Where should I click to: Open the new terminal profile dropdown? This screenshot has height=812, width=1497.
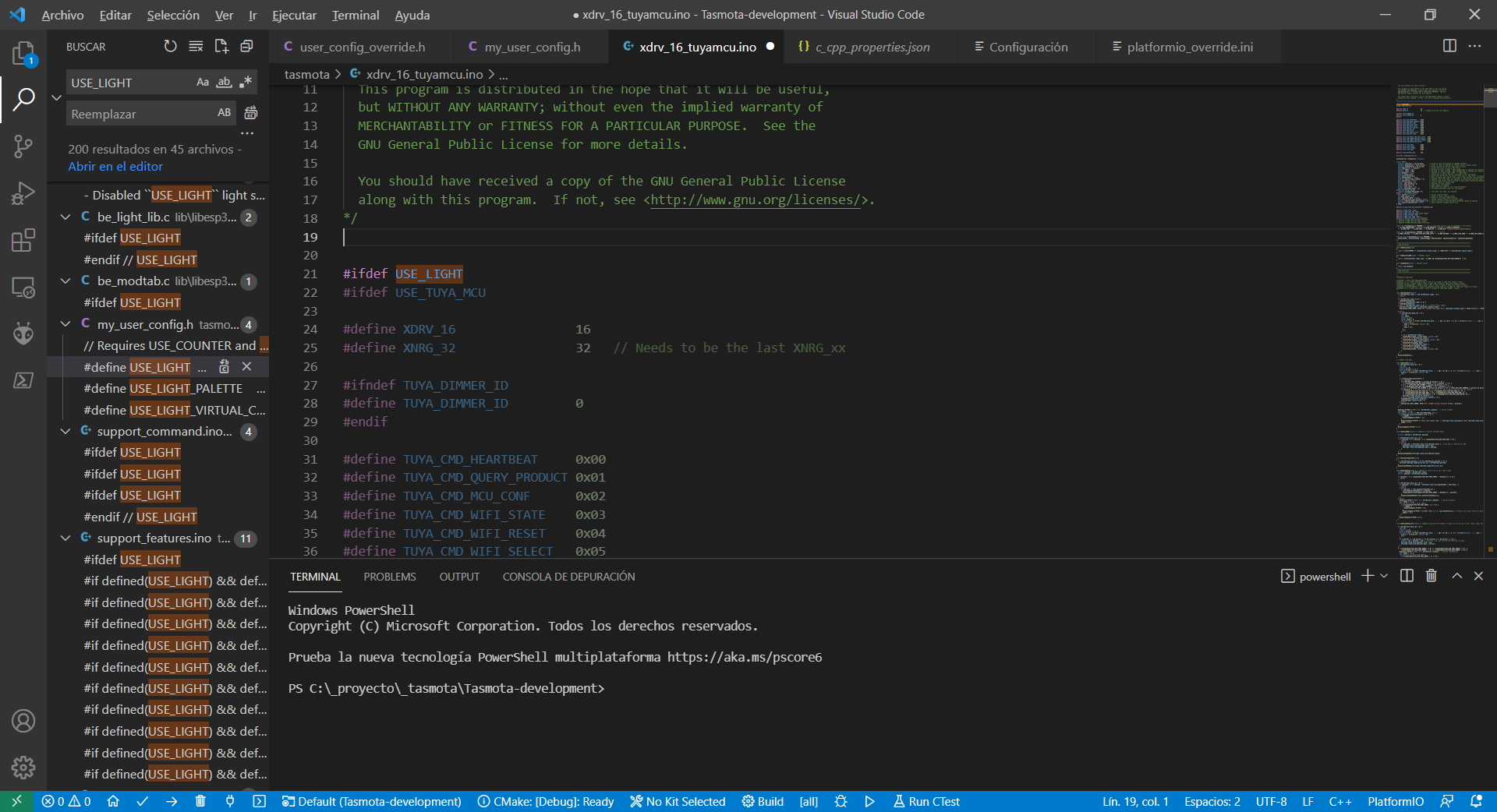coord(1384,576)
